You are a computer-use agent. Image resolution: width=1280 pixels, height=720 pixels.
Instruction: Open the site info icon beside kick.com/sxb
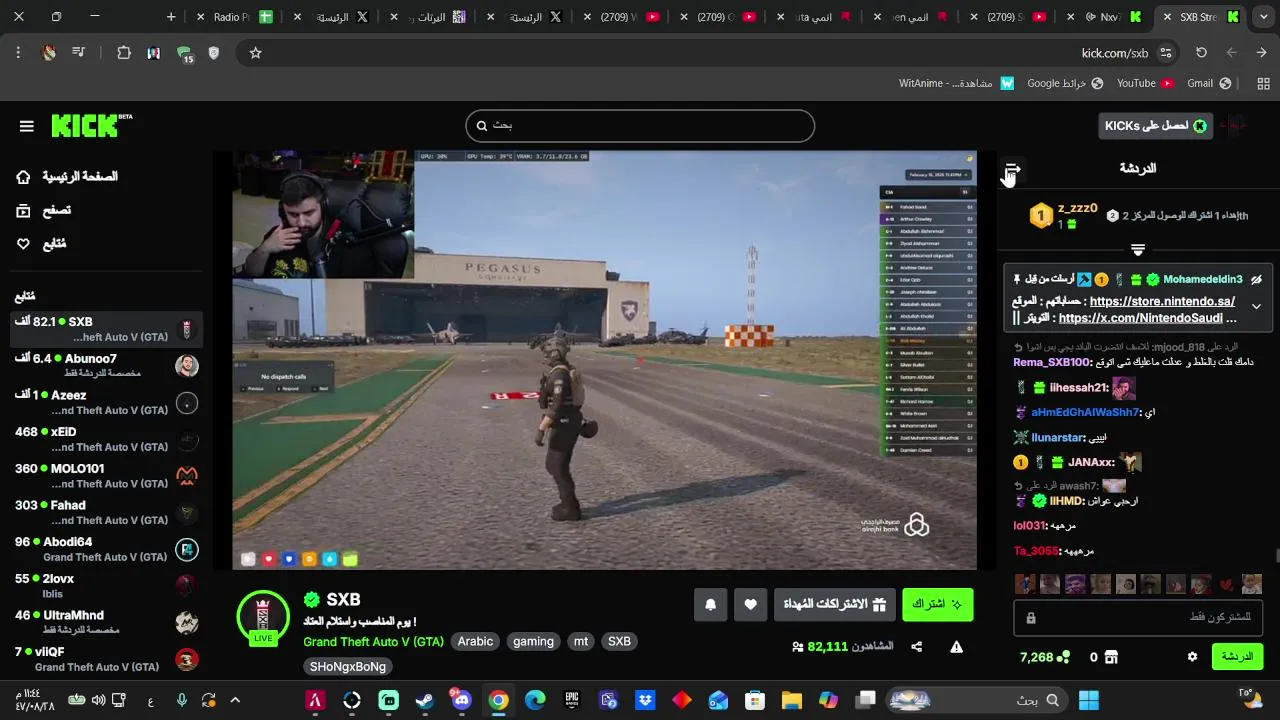(x=1166, y=53)
